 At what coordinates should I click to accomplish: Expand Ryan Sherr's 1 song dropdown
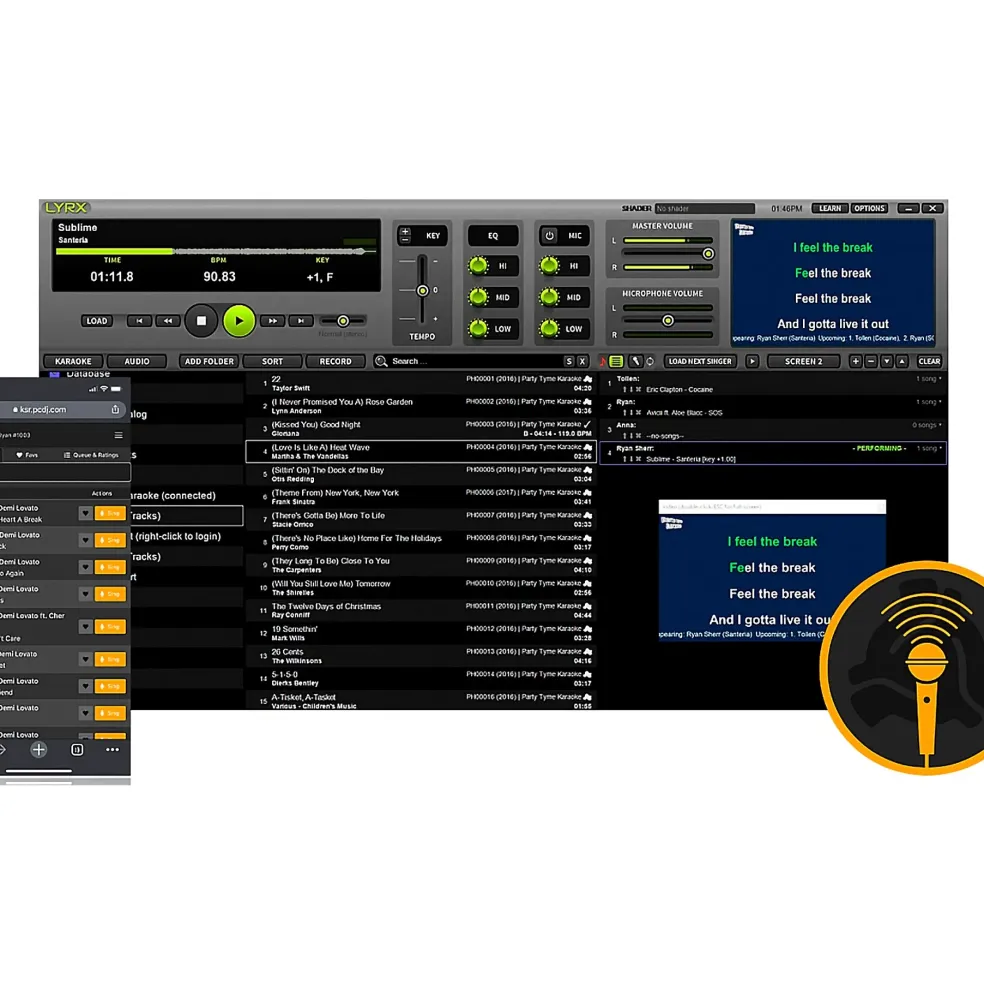click(x=929, y=449)
